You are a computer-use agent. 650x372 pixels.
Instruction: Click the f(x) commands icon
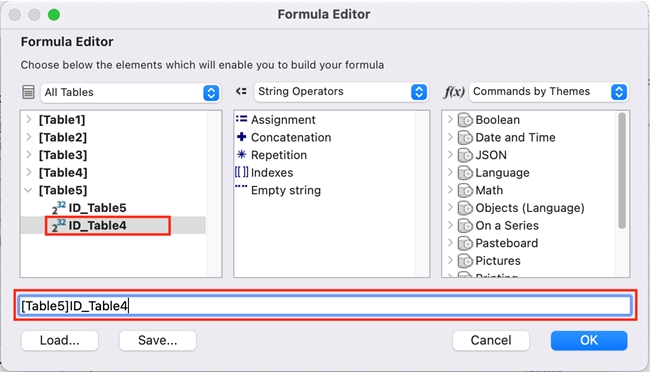[454, 92]
